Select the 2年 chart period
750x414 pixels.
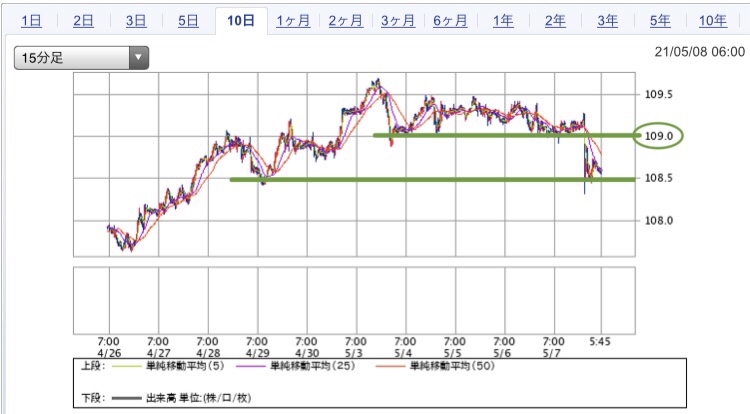tap(555, 21)
